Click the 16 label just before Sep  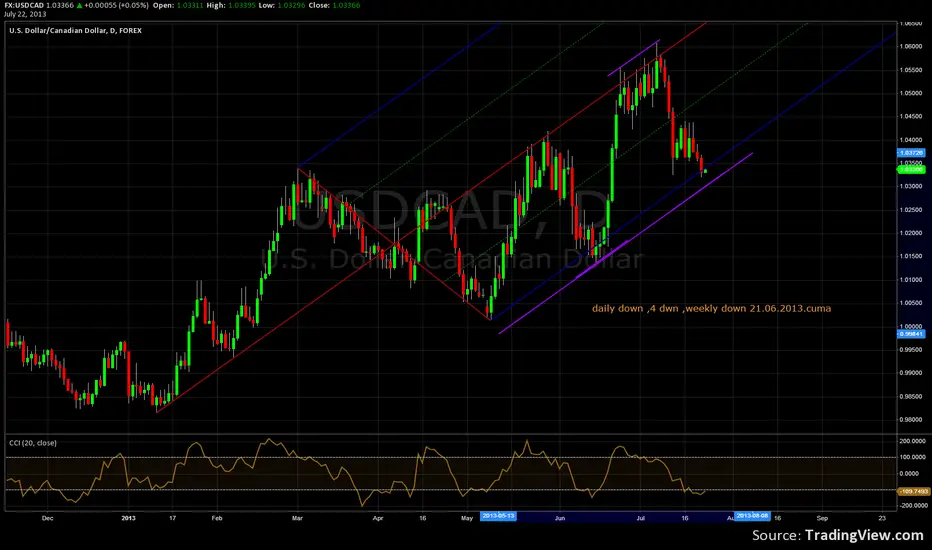tap(777, 518)
